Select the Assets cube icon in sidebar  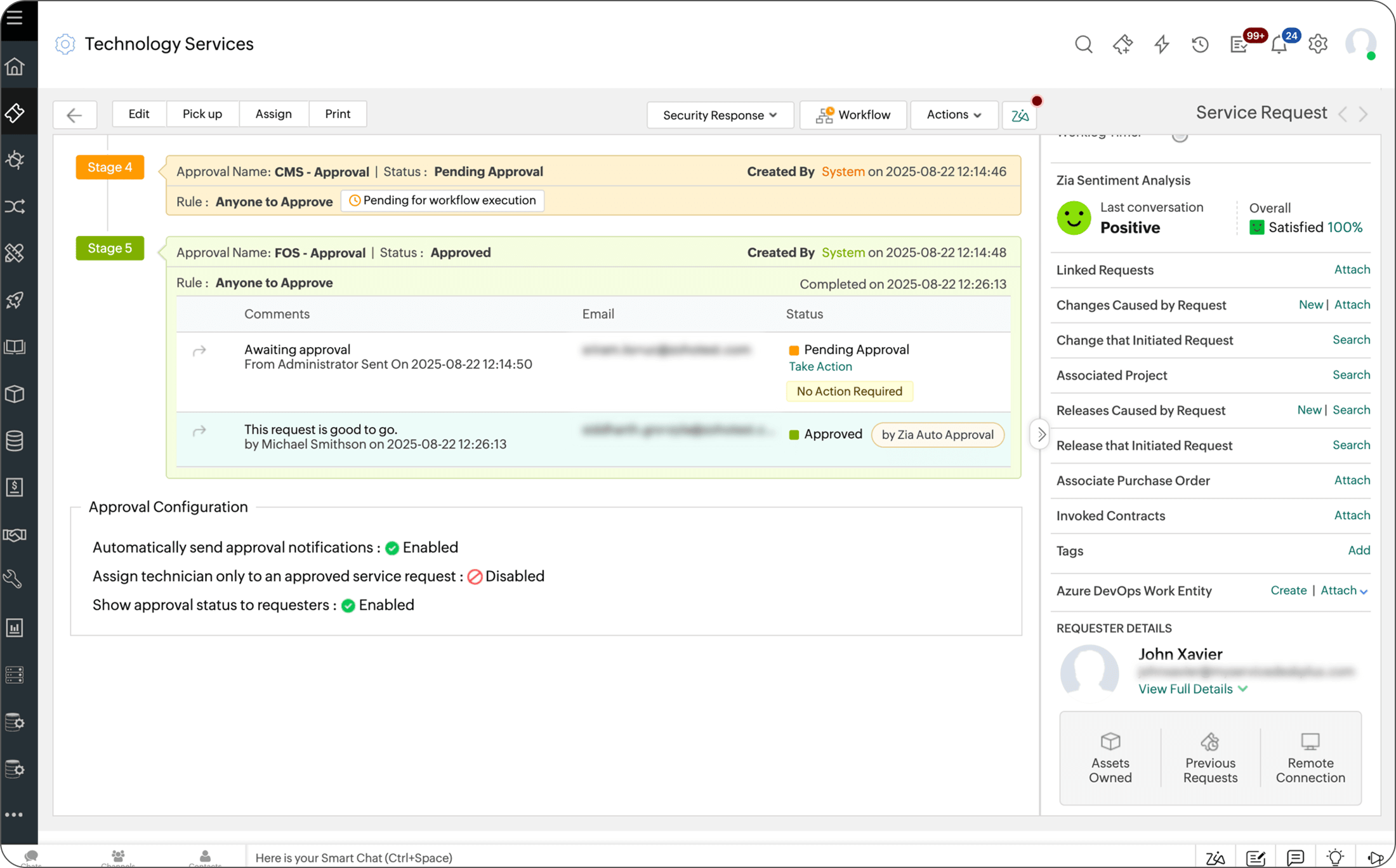tap(15, 393)
